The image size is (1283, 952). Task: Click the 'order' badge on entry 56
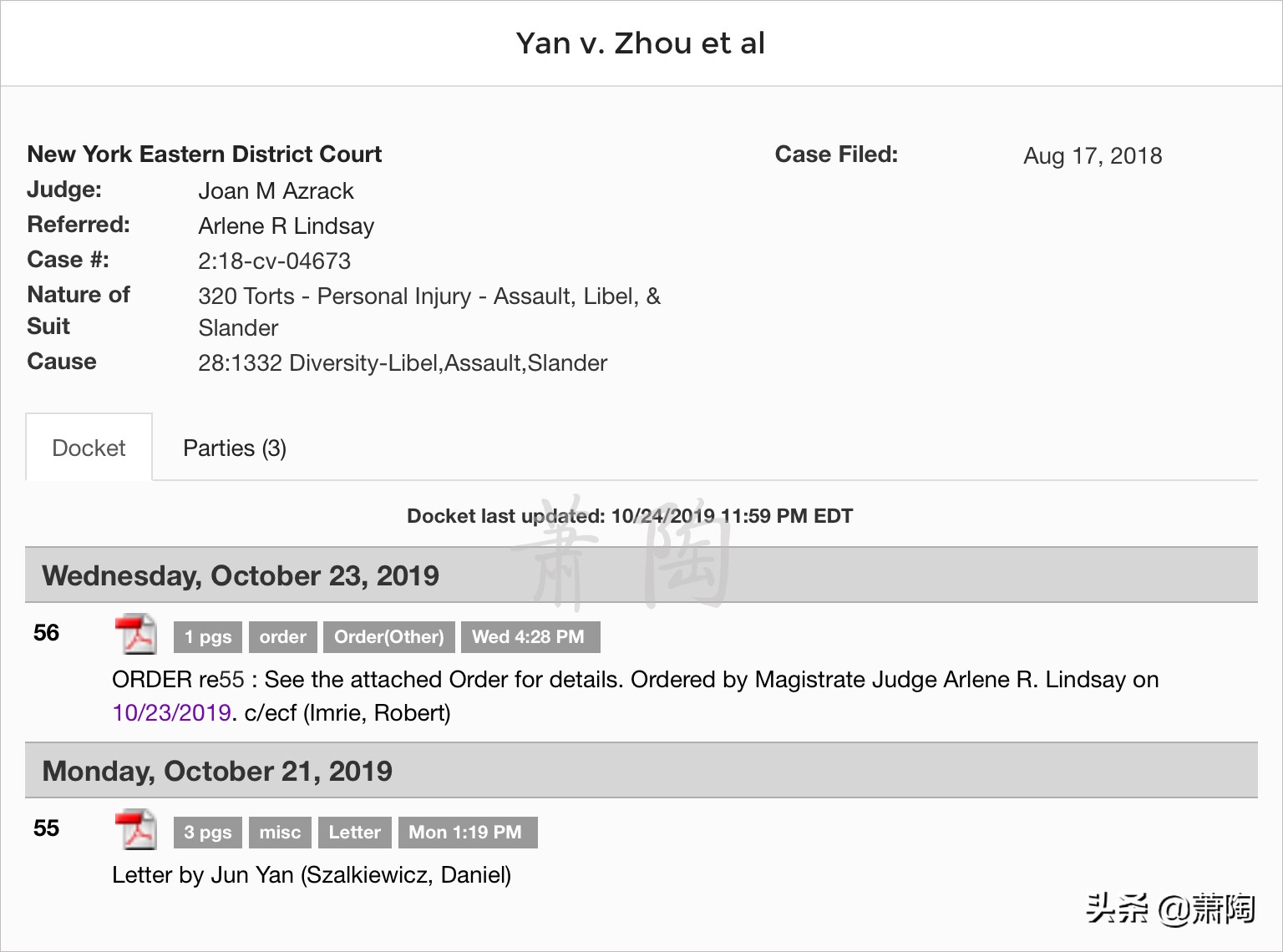click(x=282, y=636)
